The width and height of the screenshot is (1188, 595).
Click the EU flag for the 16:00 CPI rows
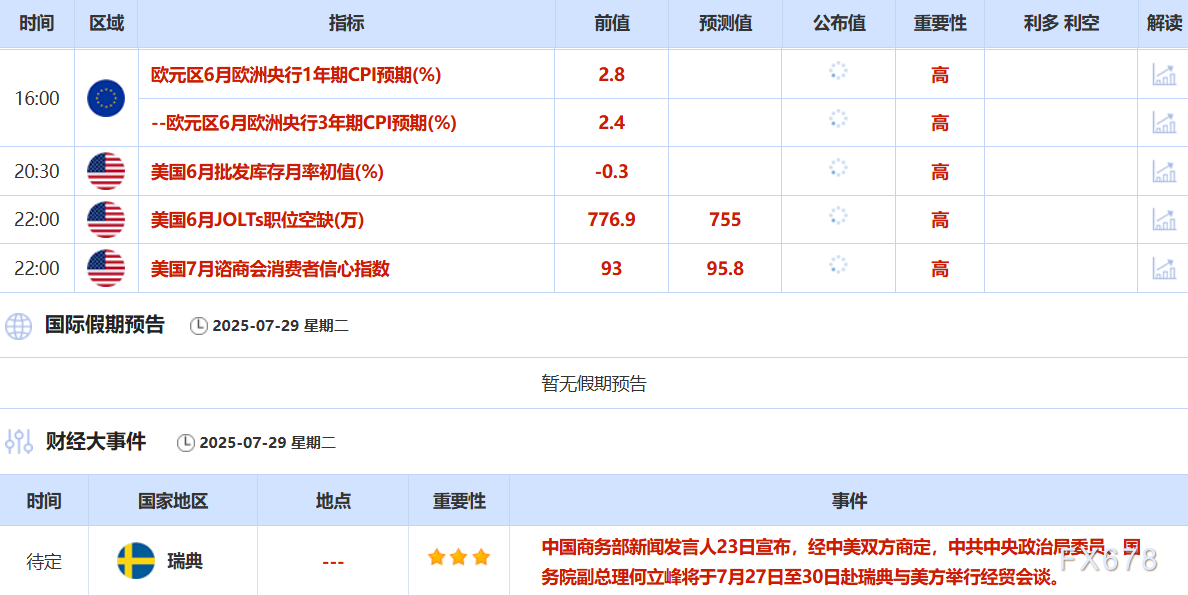(105, 98)
